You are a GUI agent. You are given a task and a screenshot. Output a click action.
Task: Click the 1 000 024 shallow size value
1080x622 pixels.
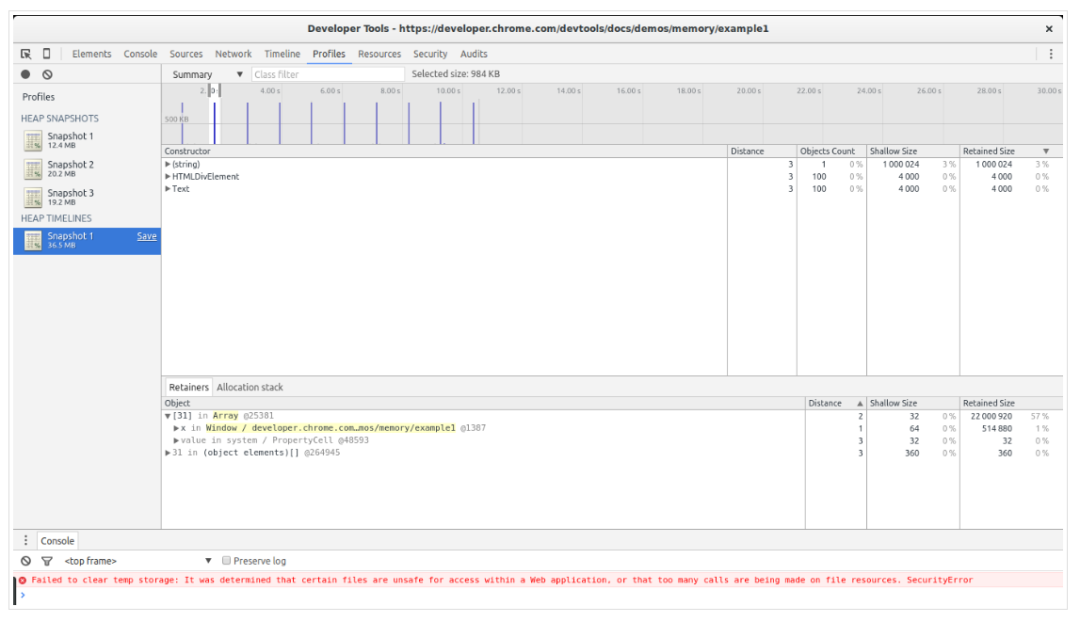(901, 164)
